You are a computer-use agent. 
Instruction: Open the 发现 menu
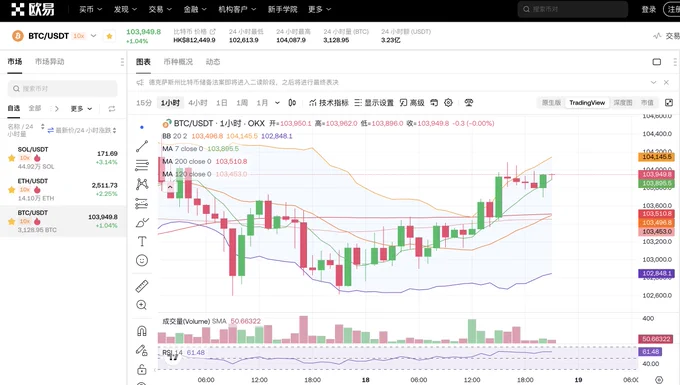coord(125,9)
